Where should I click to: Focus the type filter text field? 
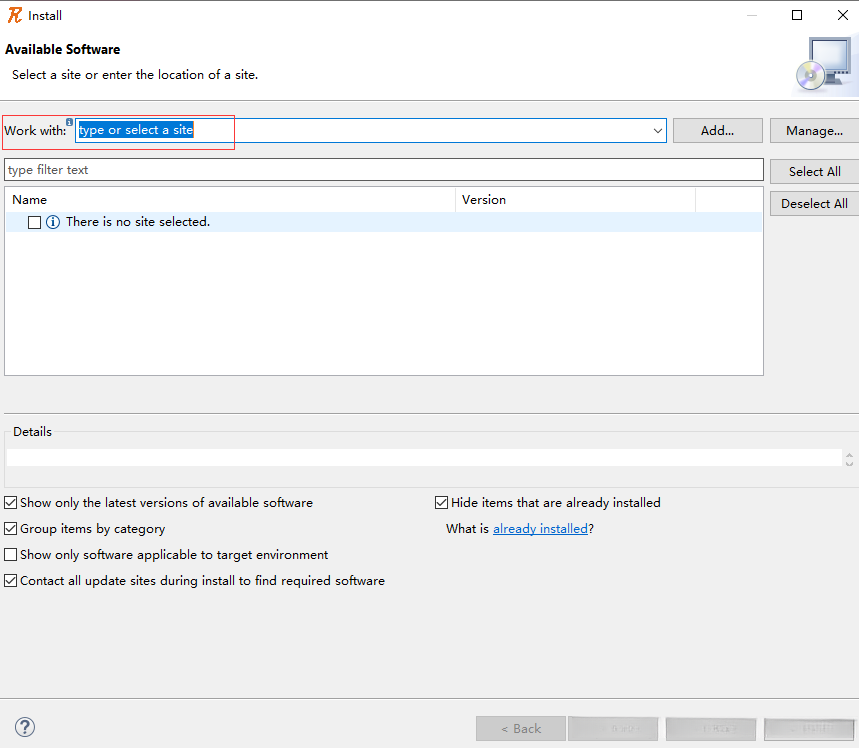[x=383, y=170]
